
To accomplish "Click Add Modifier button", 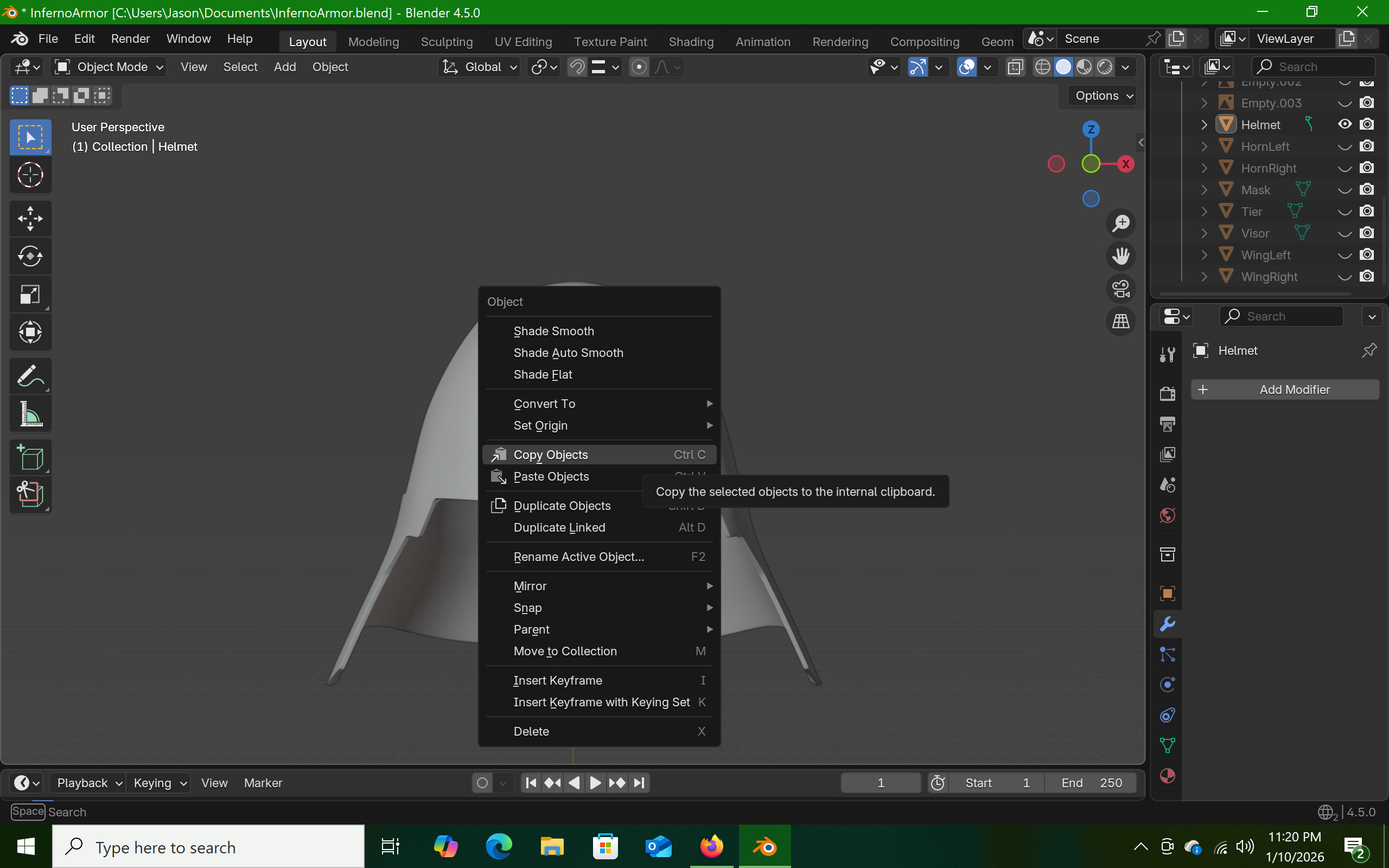I will 1285,390.
